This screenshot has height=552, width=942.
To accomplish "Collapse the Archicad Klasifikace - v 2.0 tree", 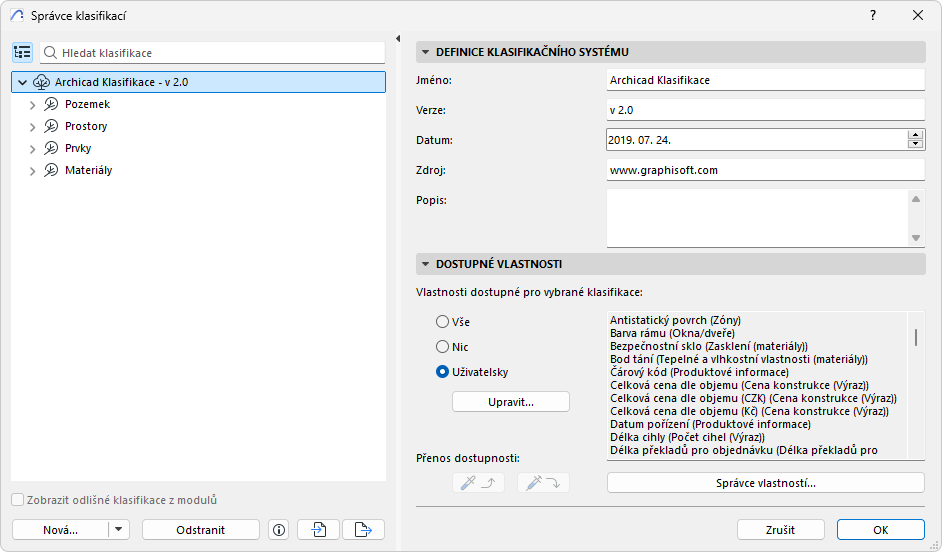I will tap(23, 82).
